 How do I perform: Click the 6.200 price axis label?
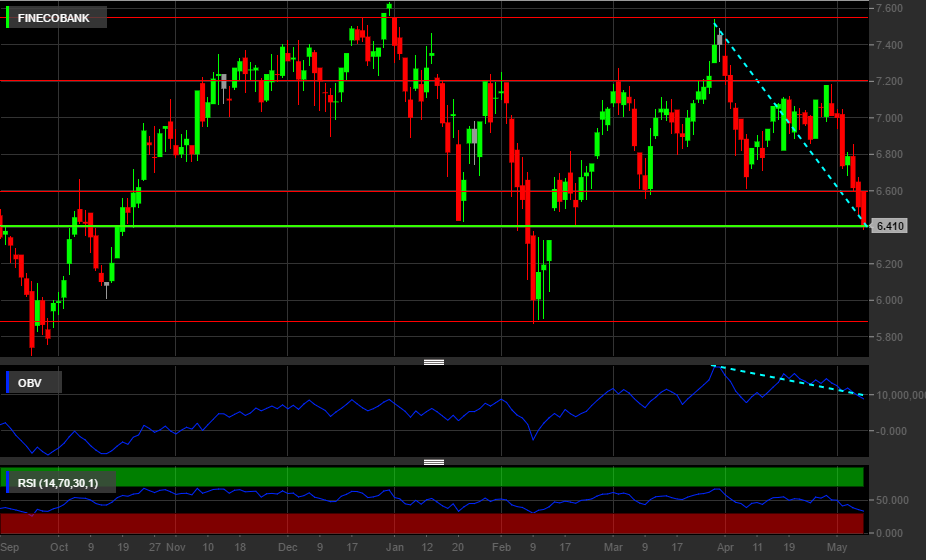point(889,264)
